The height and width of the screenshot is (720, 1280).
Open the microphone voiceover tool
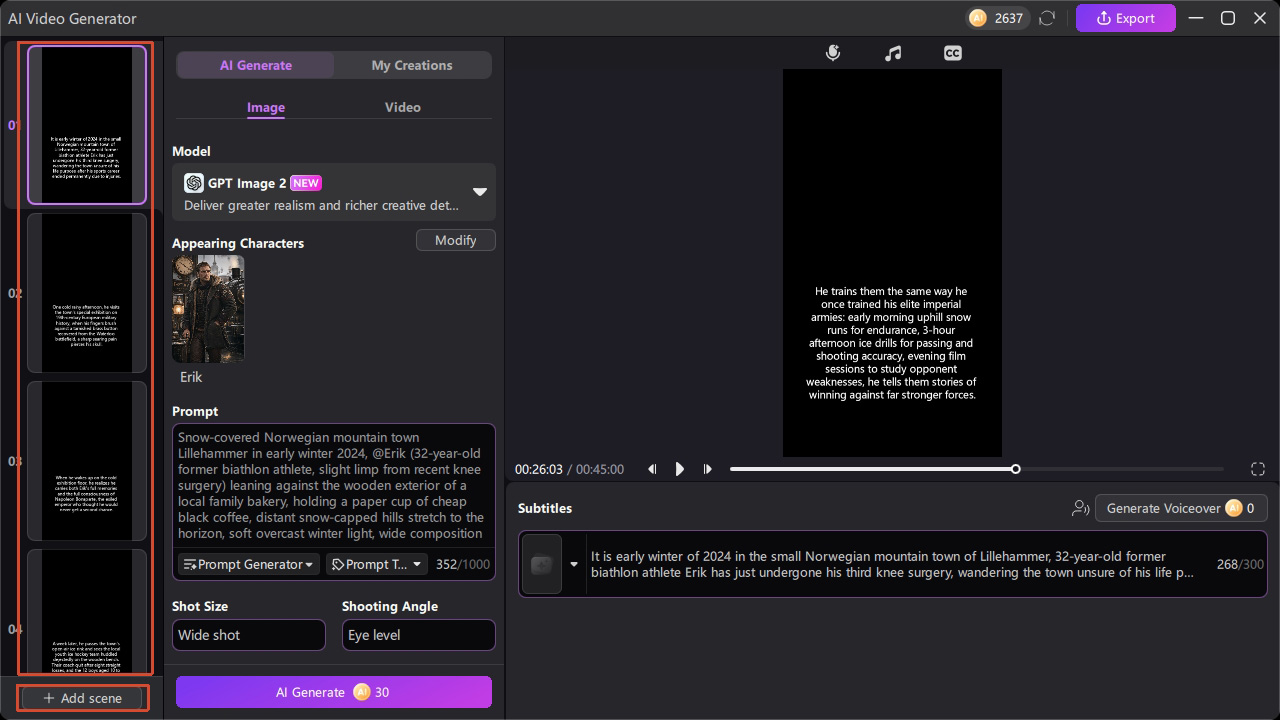(x=833, y=53)
